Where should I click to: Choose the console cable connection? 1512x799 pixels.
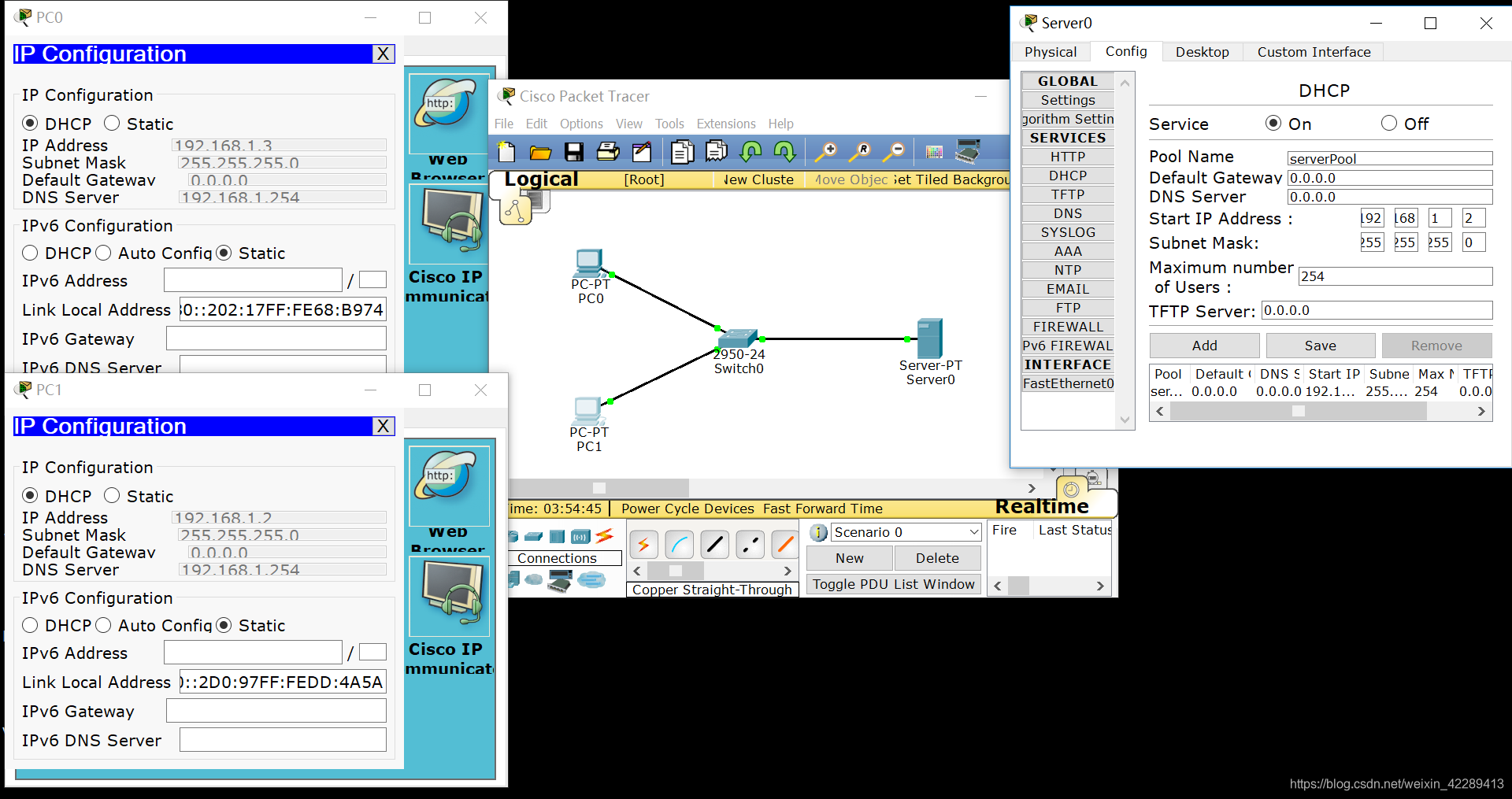point(679,544)
